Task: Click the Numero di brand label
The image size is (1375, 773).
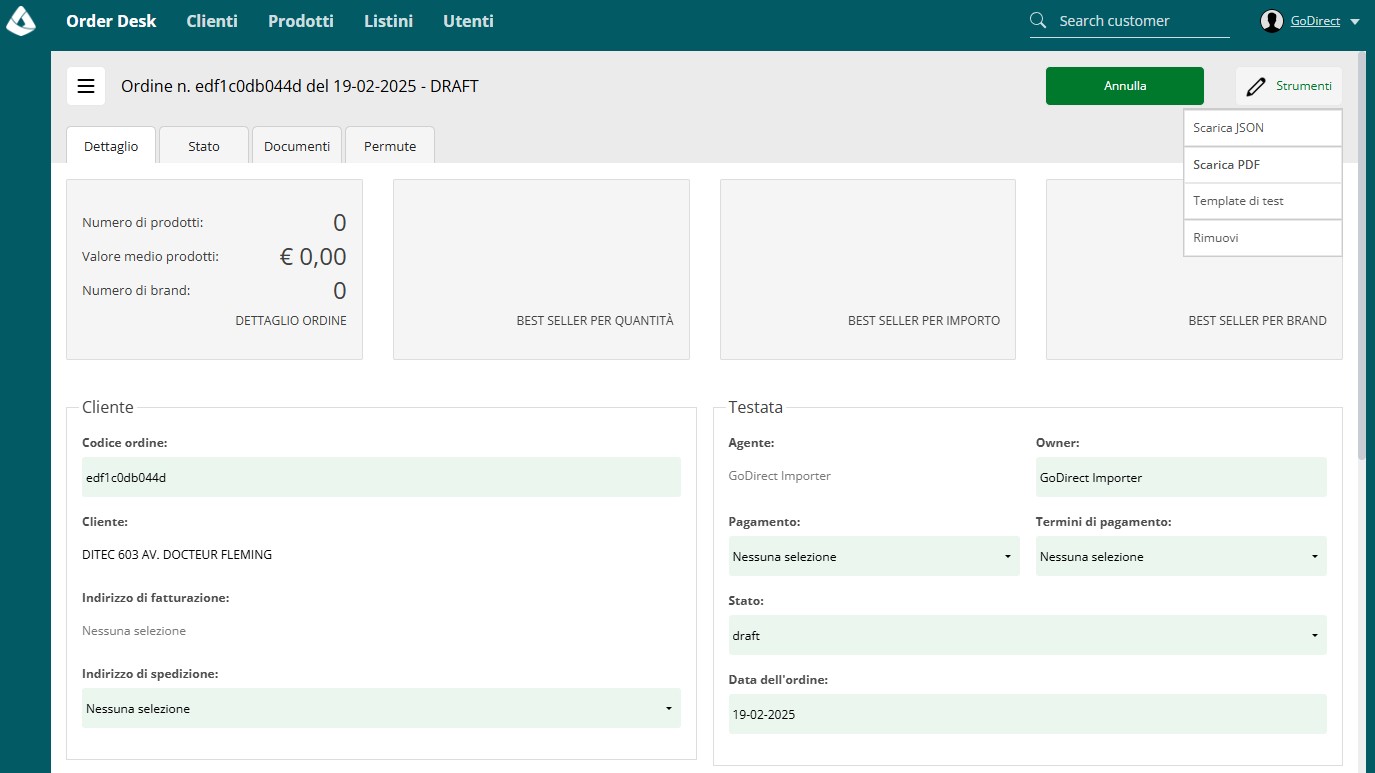Action: 136,291
